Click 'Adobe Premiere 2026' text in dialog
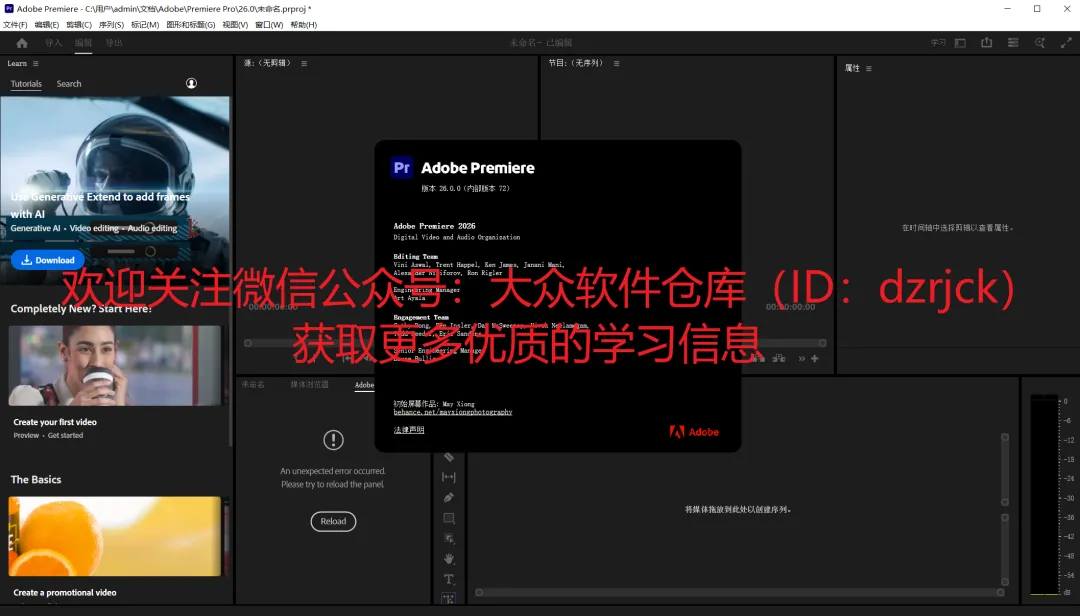The height and width of the screenshot is (616, 1080). (x=434, y=226)
